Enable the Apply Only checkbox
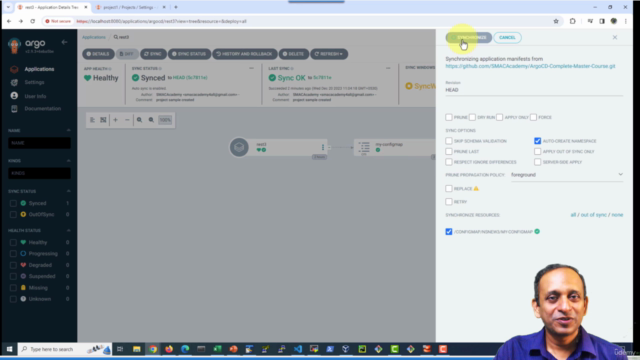This screenshot has width=640, height=360. 500,117
